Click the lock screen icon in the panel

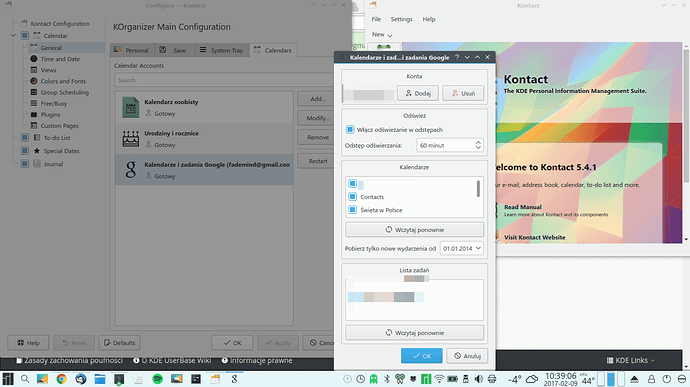point(651,379)
